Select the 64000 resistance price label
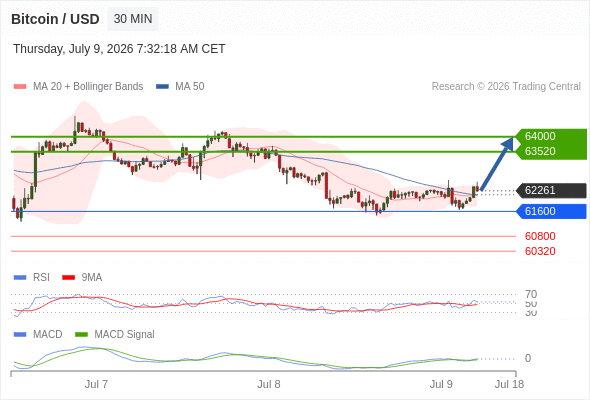Image resolution: width=590 pixels, height=400 pixels. 540,136
